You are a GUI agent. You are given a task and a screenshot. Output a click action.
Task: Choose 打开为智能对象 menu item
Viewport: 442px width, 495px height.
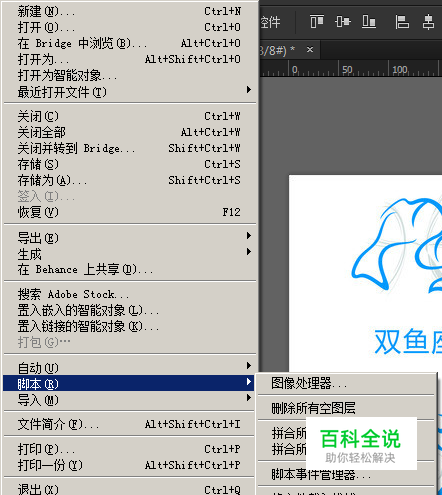point(129,75)
